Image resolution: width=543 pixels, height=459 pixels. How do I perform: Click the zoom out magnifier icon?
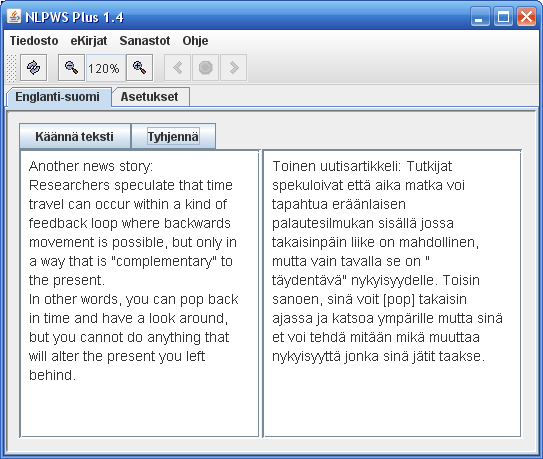[71, 68]
